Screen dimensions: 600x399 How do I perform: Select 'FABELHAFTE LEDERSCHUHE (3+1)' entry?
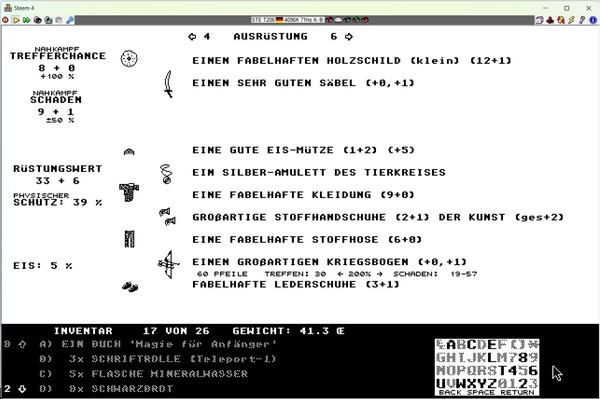click(x=295, y=284)
